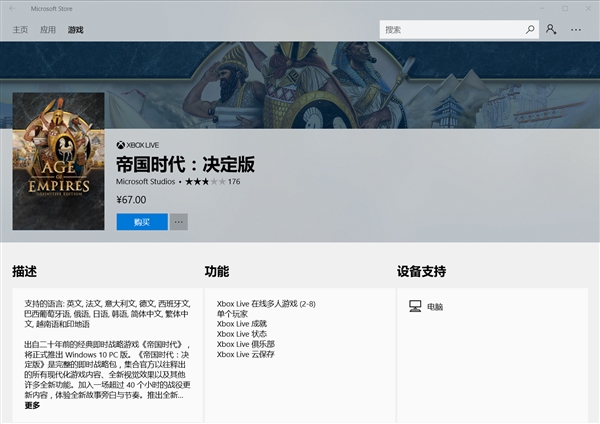Click the ¥67.00 price text
The width and height of the screenshot is (600, 424).
(131, 200)
